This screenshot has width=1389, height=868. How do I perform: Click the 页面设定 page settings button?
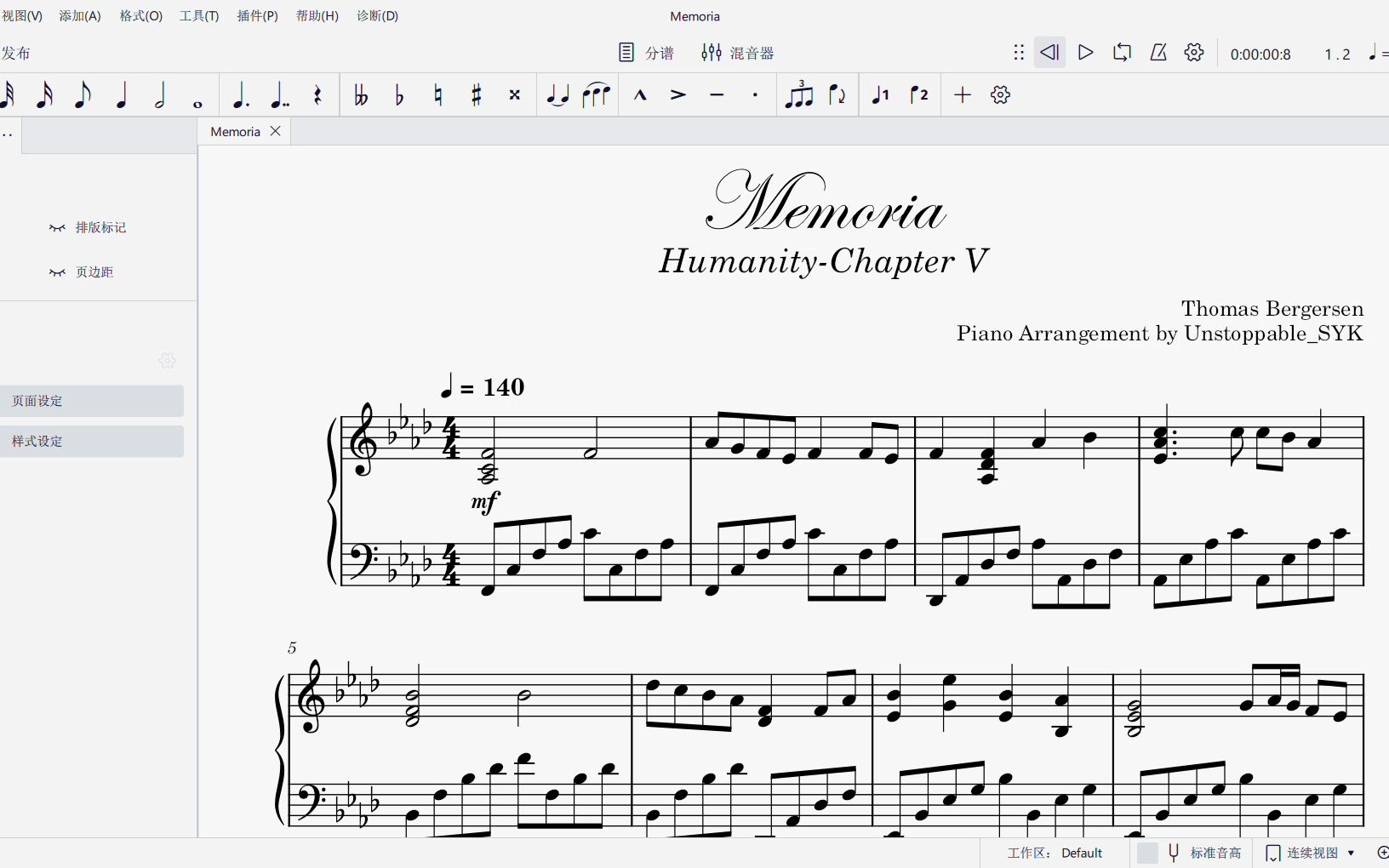click(x=91, y=401)
